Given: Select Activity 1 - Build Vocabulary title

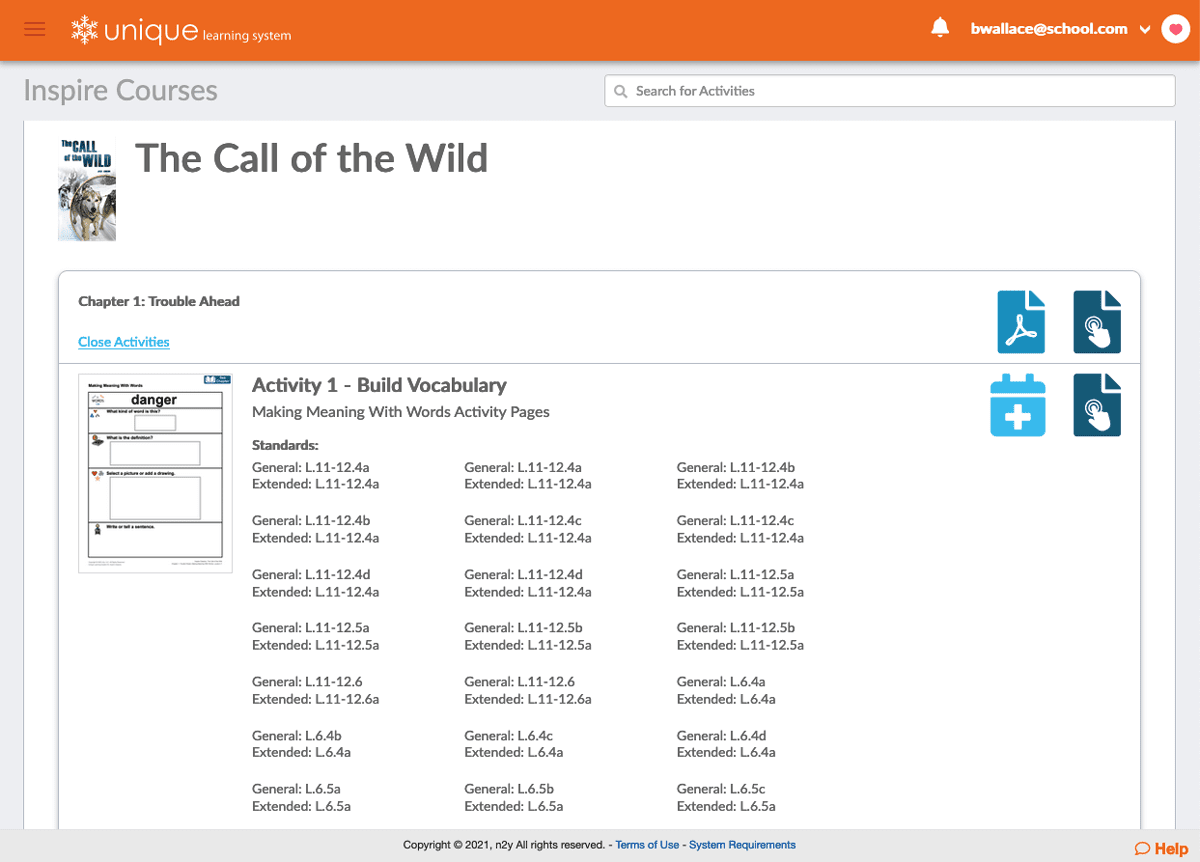Looking at the screenshot, I should (379, 385).
